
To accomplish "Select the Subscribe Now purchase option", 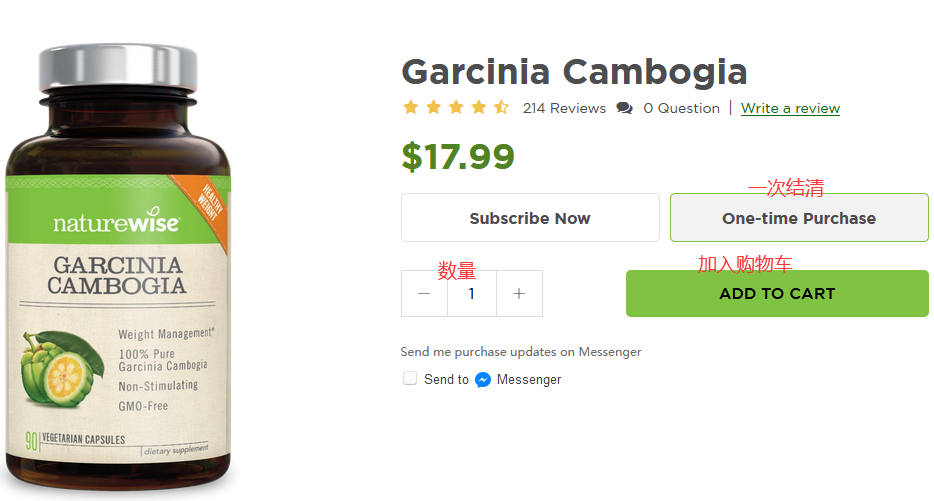I will coord(530,218).
